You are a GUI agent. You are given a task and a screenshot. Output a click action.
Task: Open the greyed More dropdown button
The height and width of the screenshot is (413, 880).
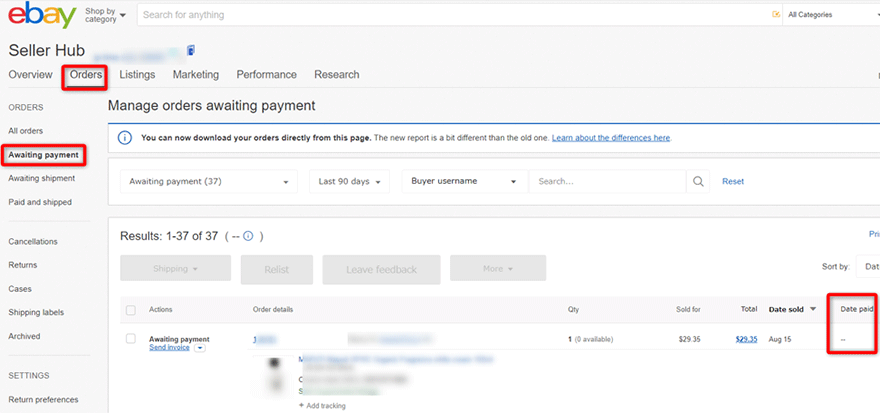(498, 269)
